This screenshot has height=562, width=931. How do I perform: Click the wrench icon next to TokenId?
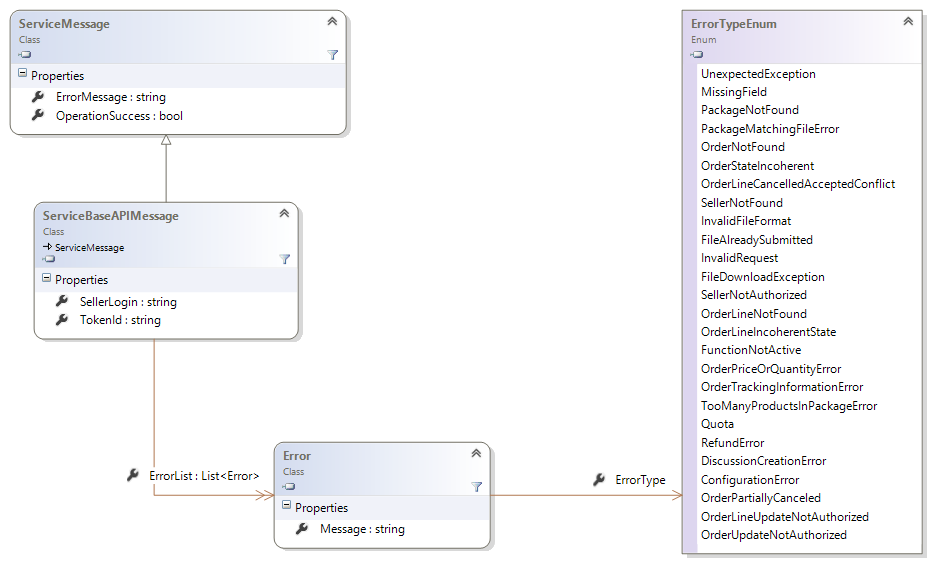click(62, 320)
